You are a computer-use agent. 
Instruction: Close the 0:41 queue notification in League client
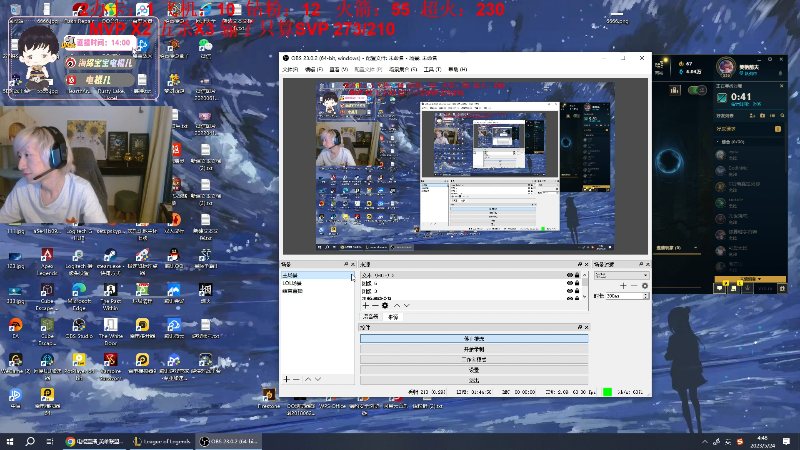pos(782,86)
